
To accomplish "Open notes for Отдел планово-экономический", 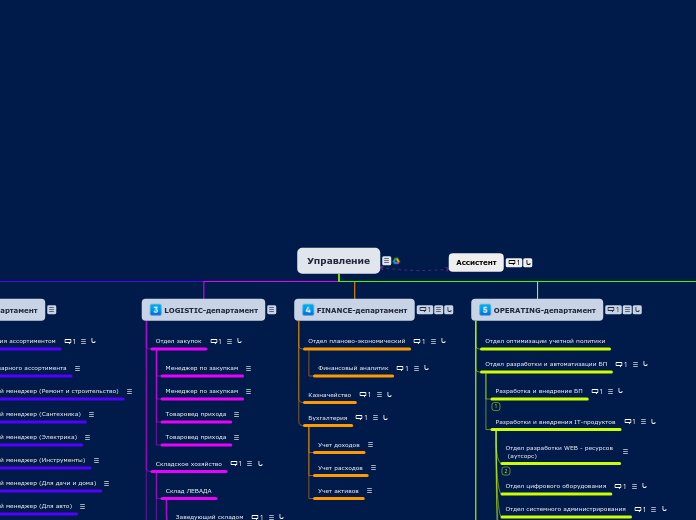I will coord(433,341).
